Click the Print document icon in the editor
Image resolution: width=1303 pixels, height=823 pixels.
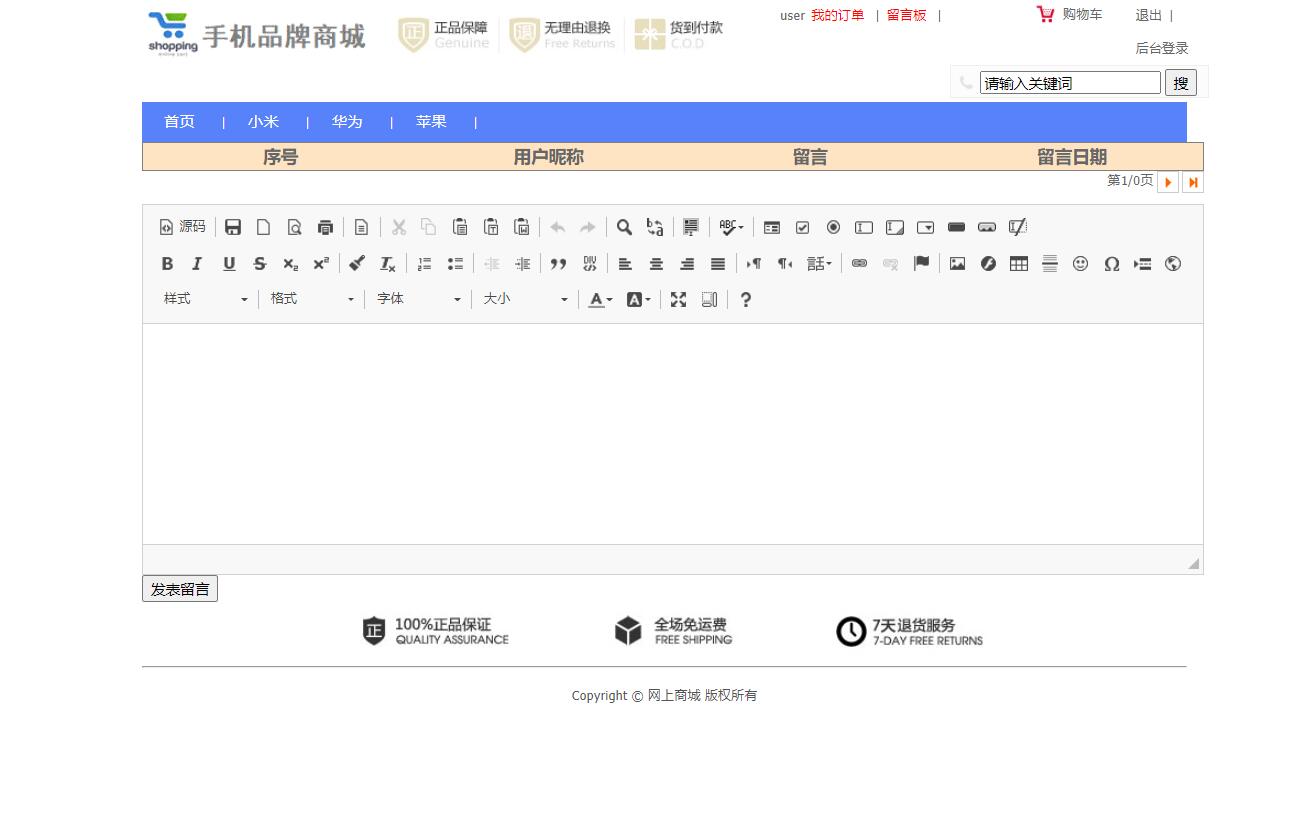click(x=325, y=227)
